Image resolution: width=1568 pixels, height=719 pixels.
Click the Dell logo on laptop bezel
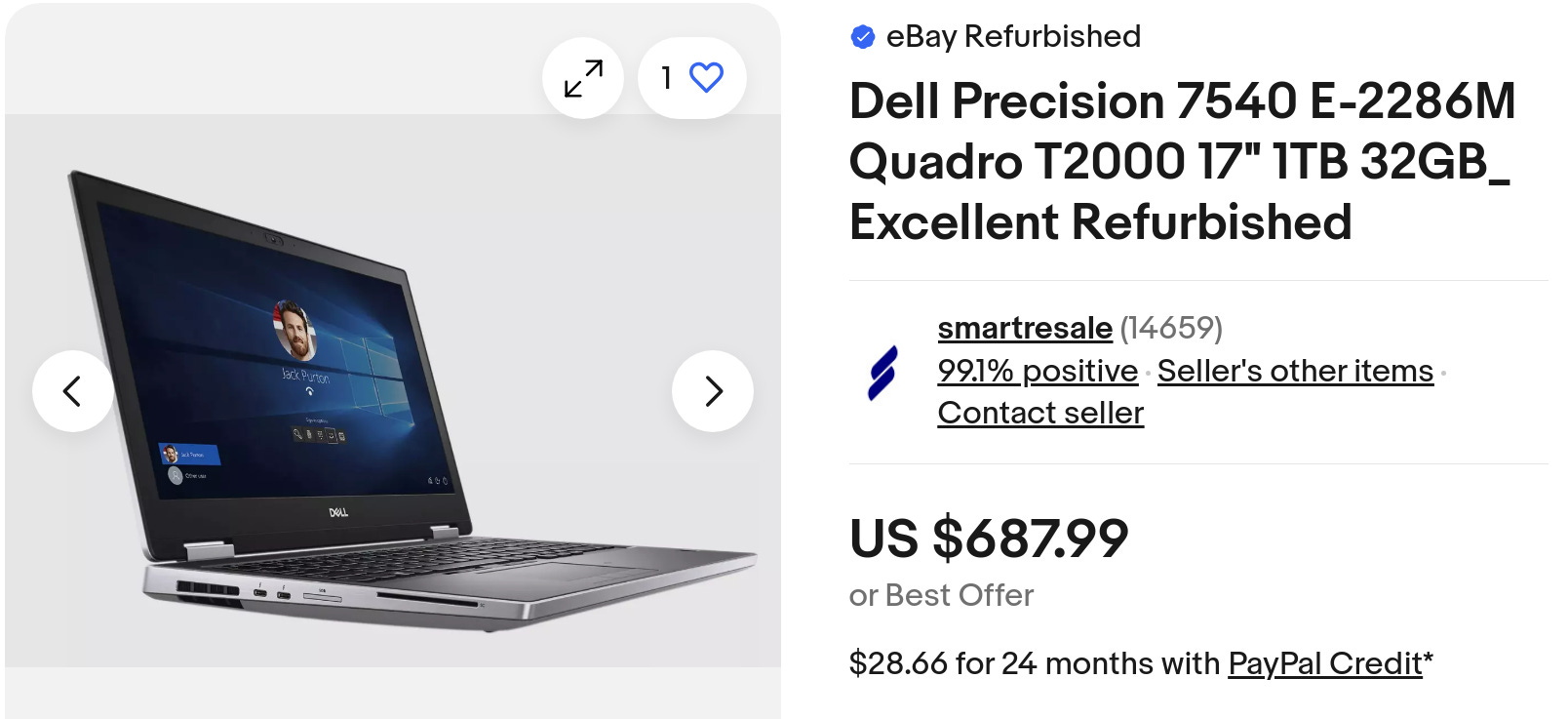coord(338,512)
